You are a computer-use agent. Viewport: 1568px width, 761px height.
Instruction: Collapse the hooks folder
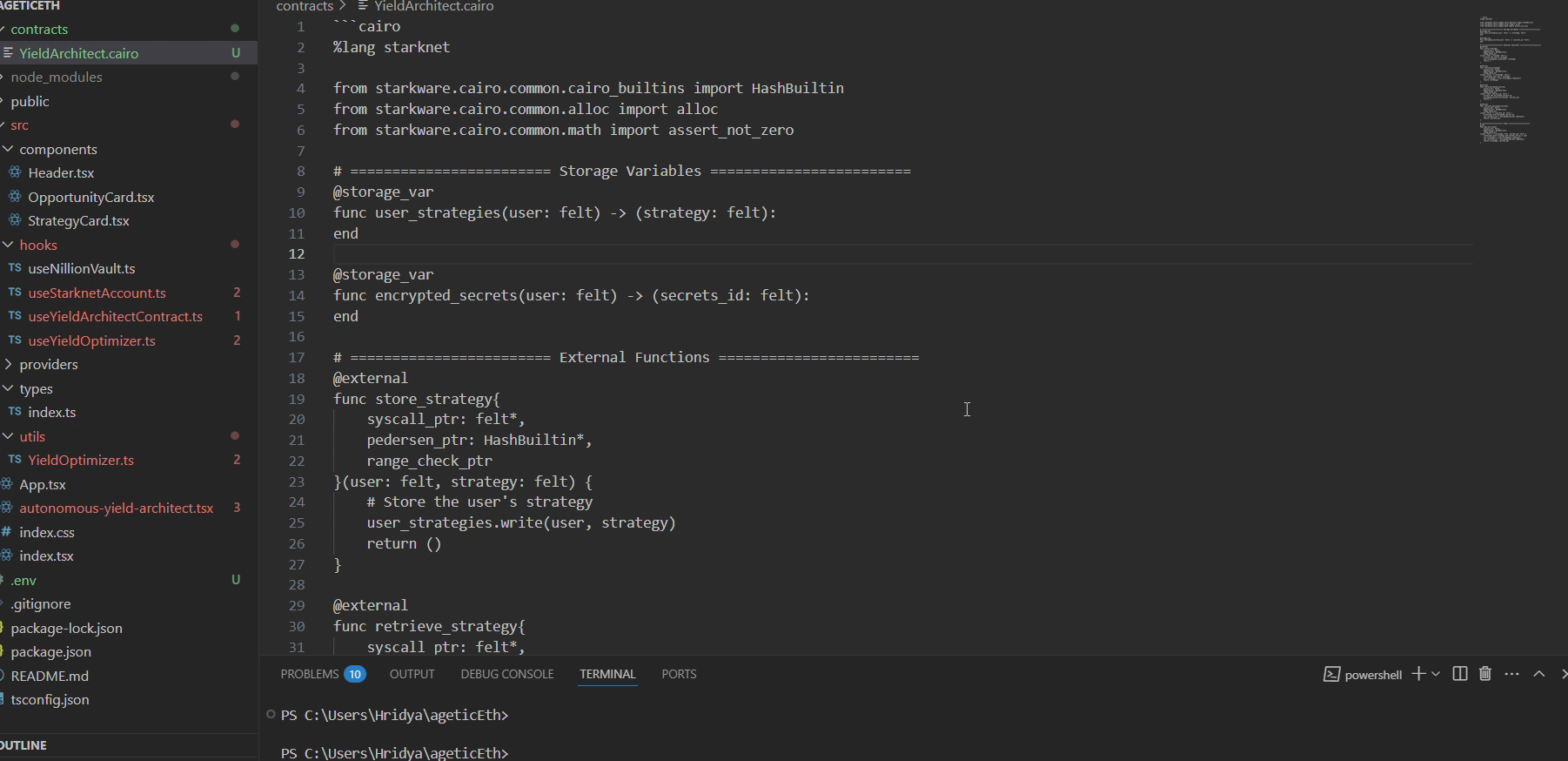pos(38,245)
